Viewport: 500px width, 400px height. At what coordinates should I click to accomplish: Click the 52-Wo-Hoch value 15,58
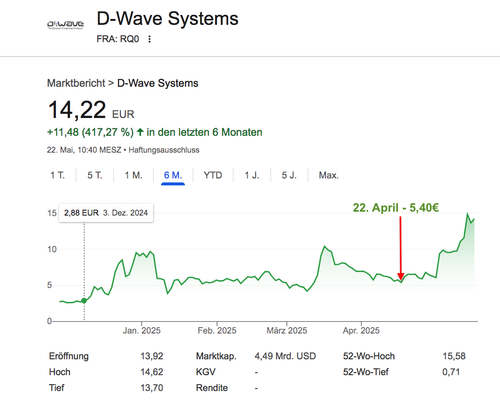pyautogui.click(x=454, y=356)
